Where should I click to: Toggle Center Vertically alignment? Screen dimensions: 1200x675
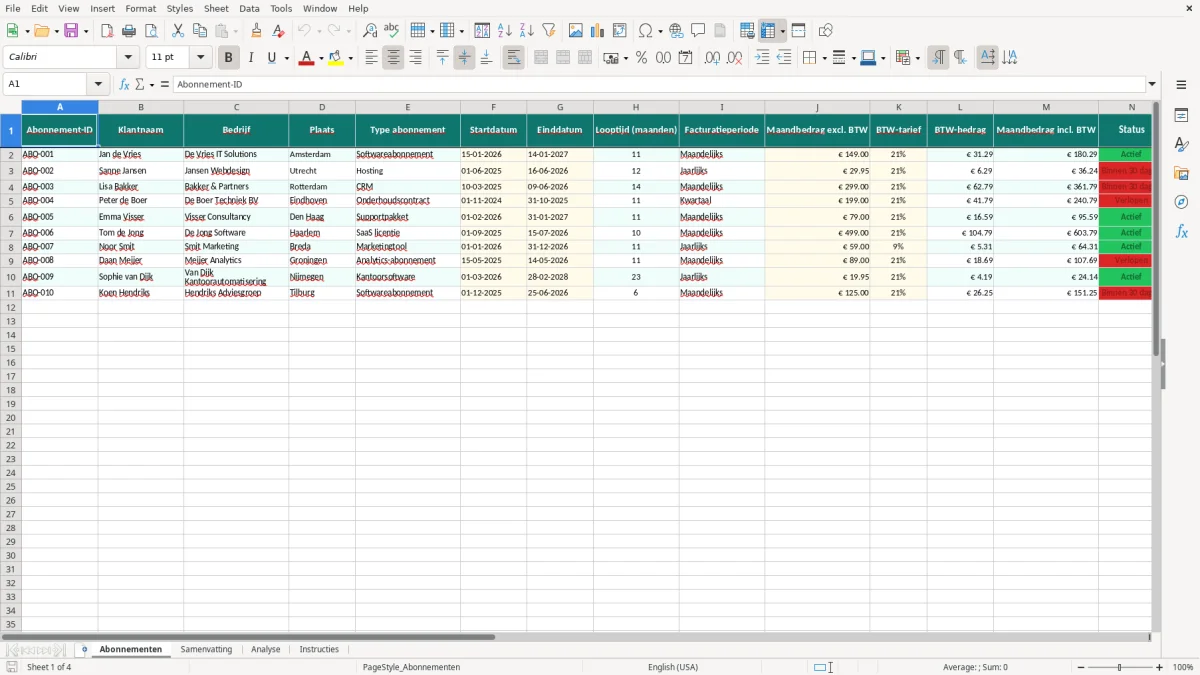(465, 58)
